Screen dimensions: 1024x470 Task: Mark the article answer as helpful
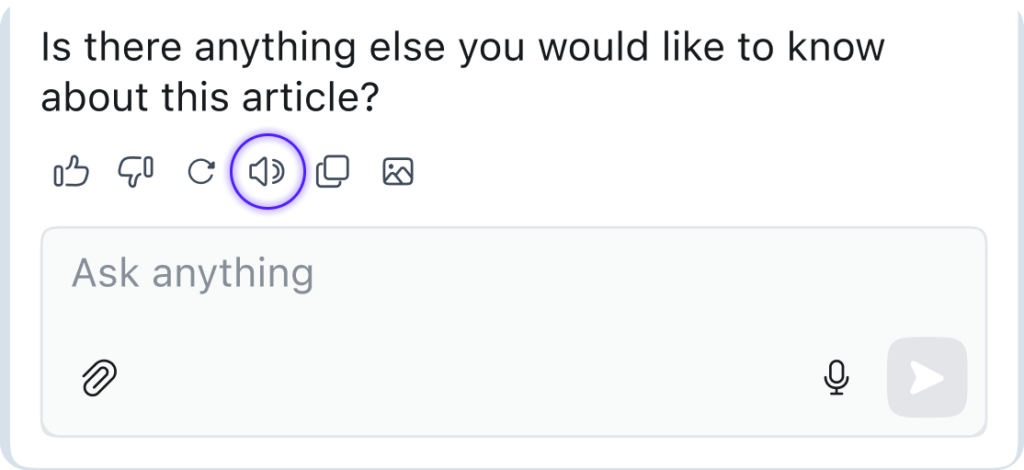71,173
